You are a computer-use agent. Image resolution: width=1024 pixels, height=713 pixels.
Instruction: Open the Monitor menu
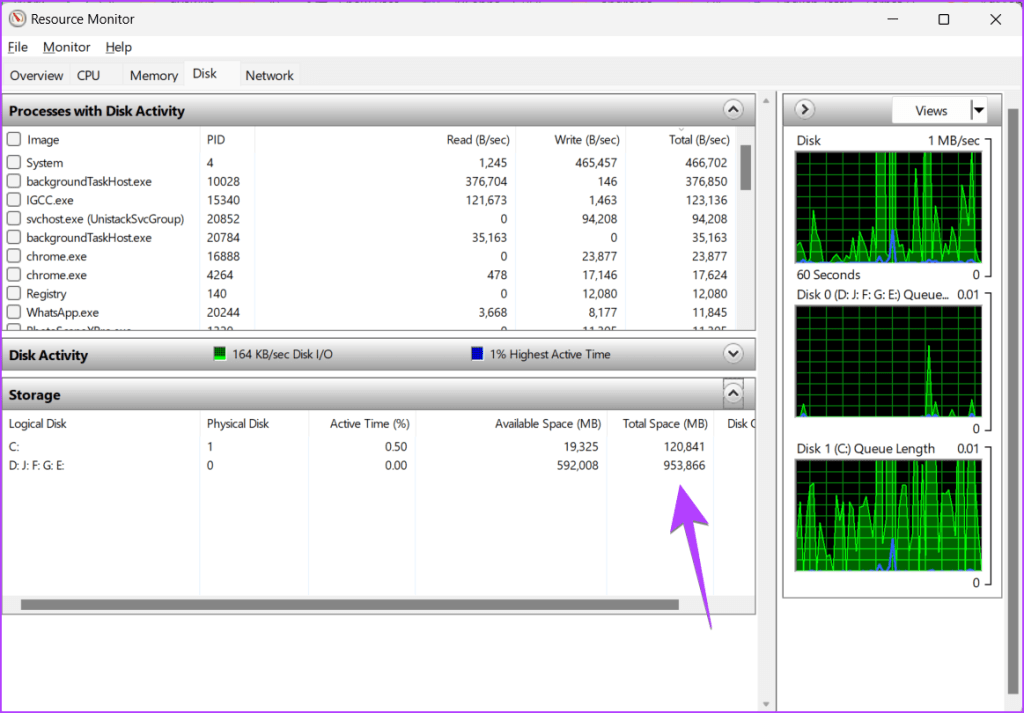[66, 47]
